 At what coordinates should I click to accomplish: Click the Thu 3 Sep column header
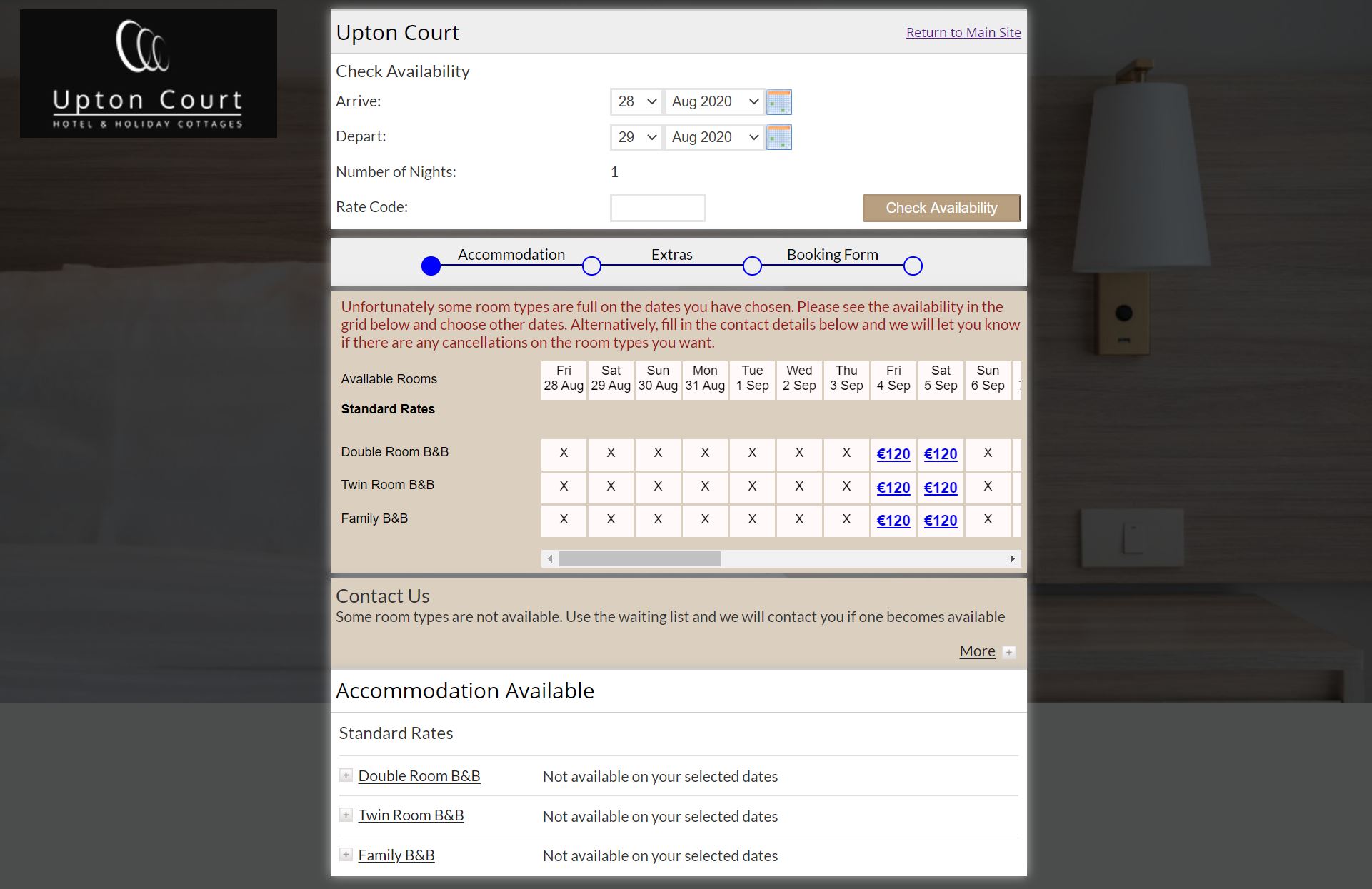(x=846, y=378)
